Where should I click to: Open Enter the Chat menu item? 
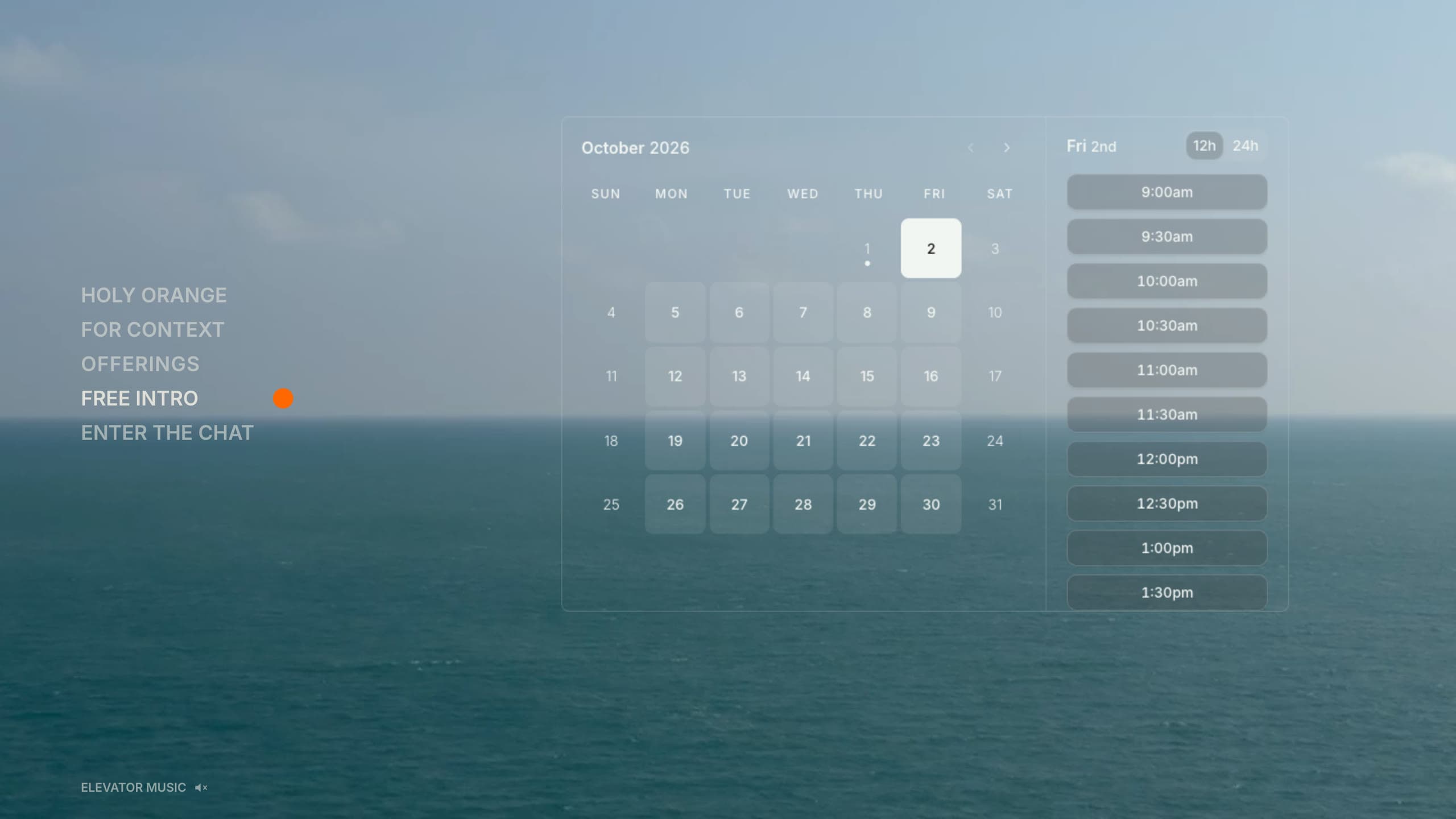coord(167,433)
